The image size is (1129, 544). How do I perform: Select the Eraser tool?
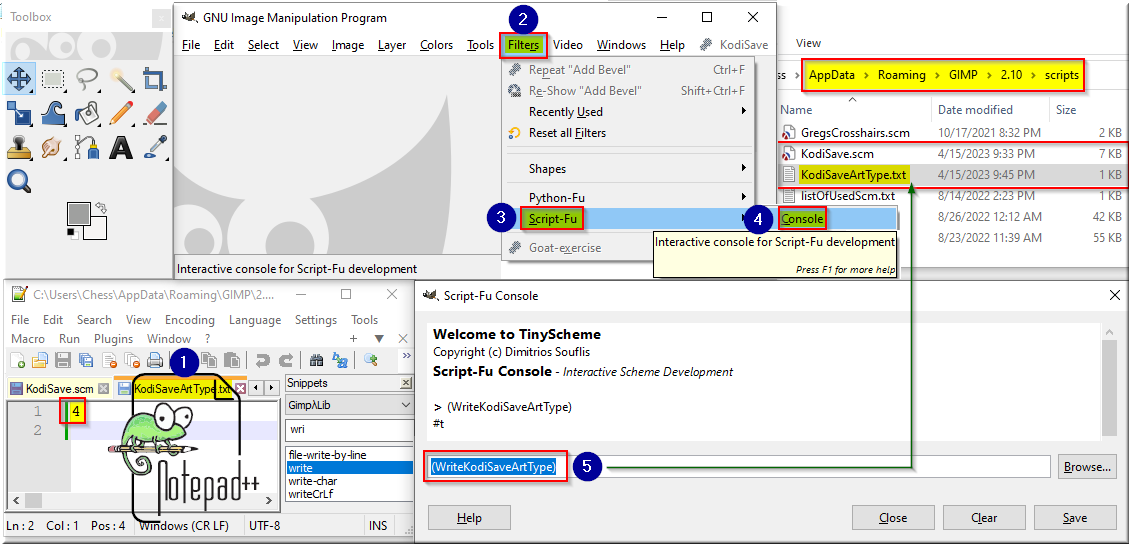[154, 113]
